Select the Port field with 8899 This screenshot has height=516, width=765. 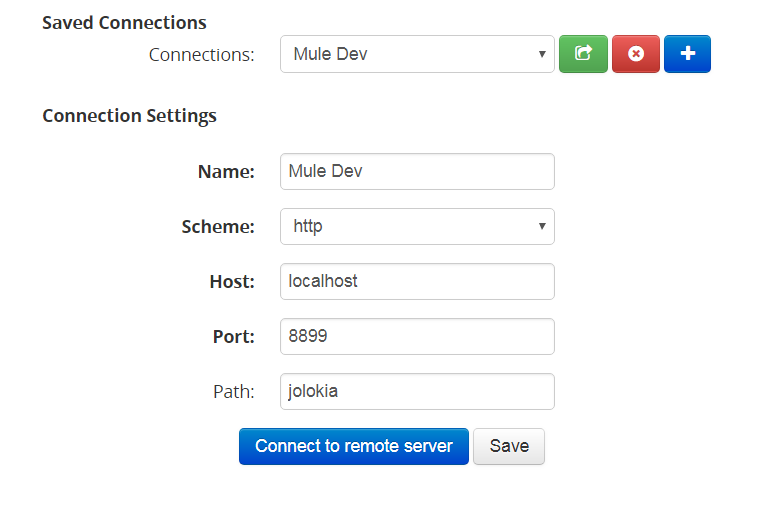pos(417,336)
